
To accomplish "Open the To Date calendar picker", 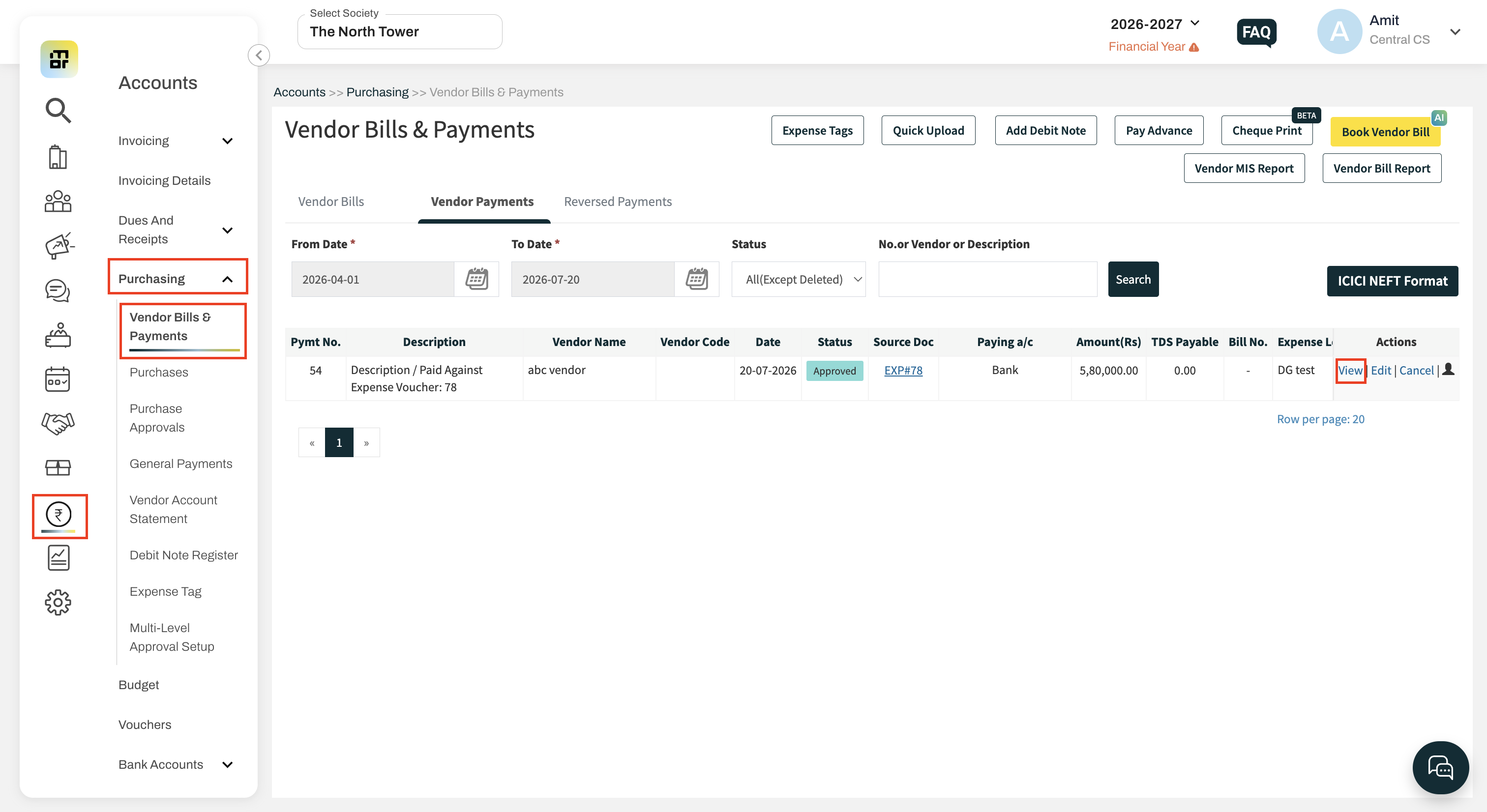I will point(697,279).
